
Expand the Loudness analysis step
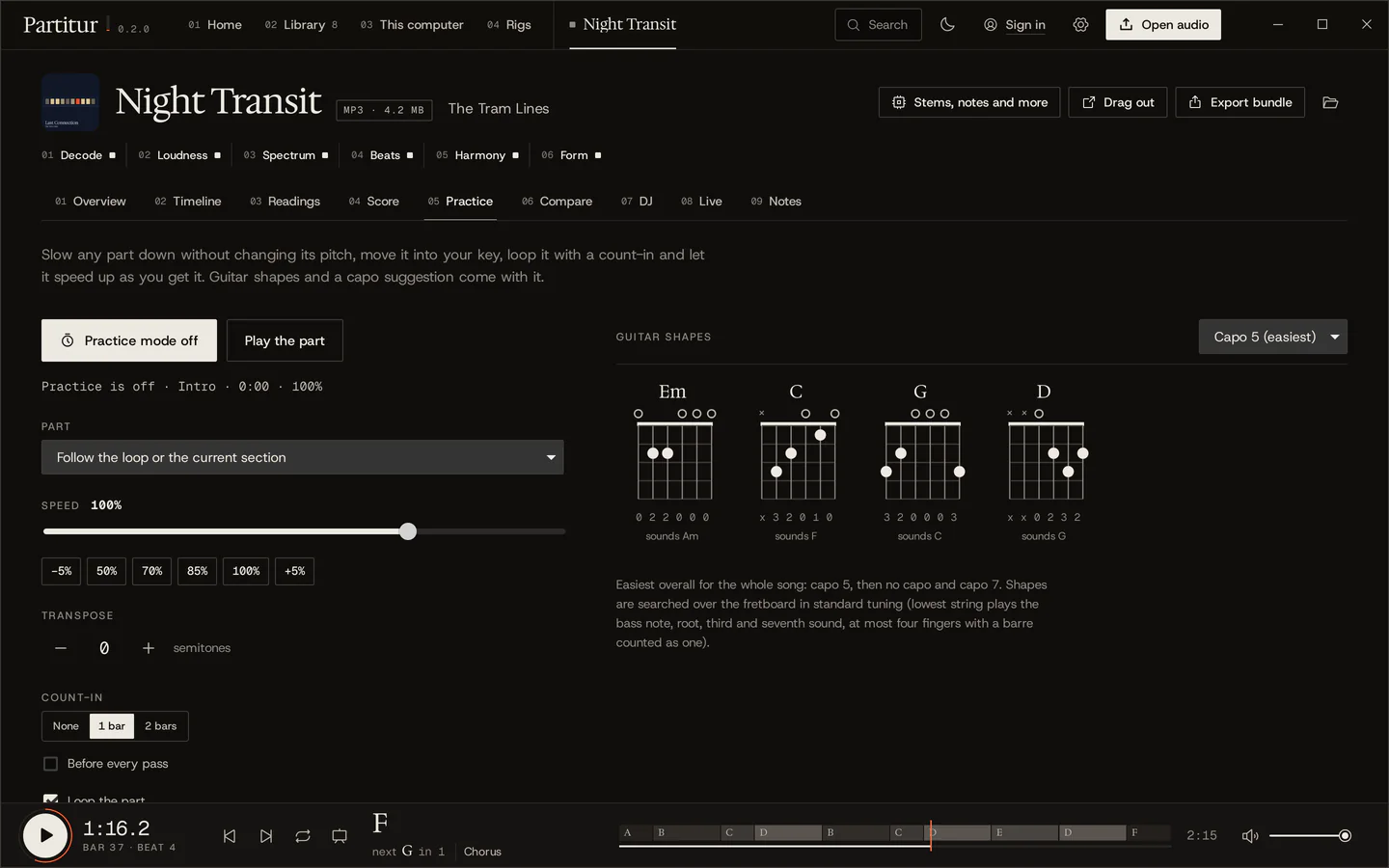[179, 155]
